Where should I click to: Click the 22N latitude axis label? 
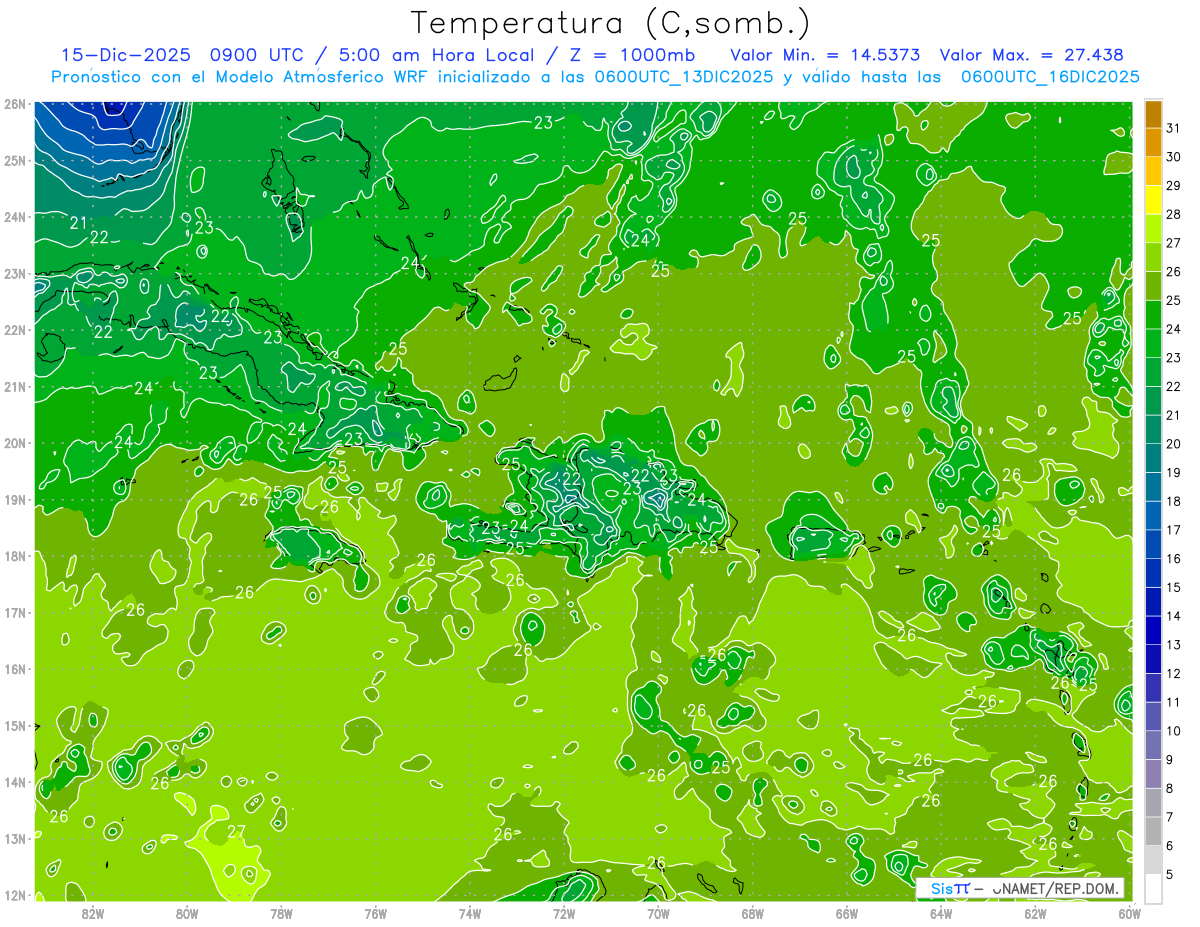click(14, 329)
